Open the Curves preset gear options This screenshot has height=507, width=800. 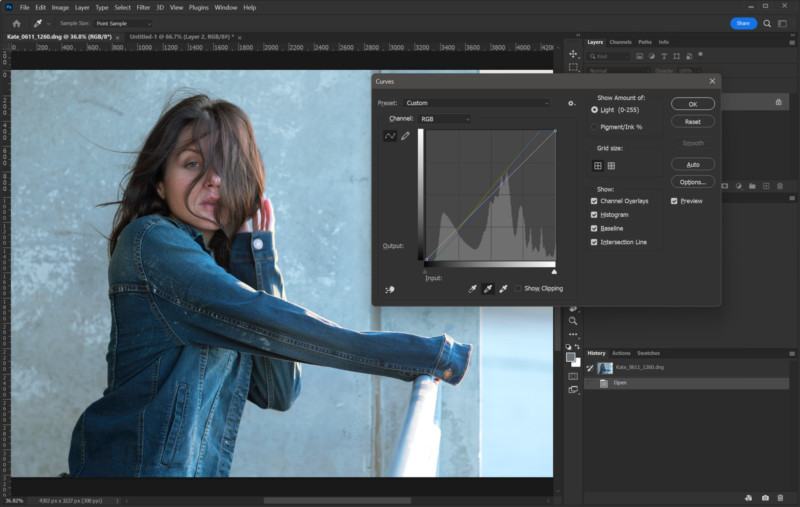pyautogui.click(x=571, y=103)
